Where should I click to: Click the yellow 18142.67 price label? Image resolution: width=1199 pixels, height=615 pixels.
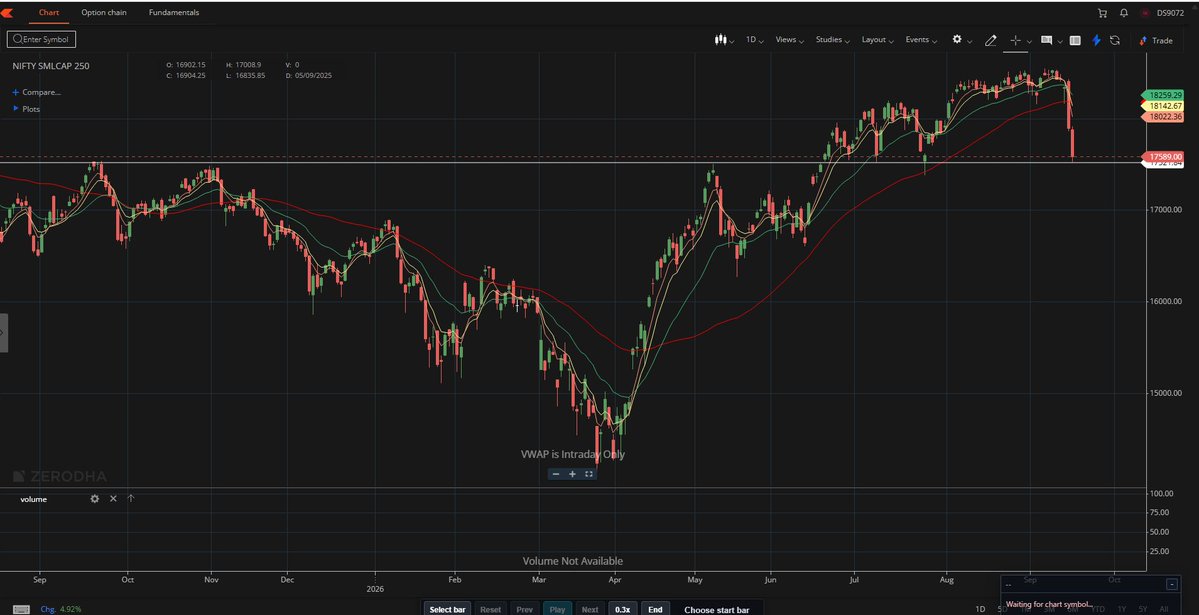pos(1162,106)
